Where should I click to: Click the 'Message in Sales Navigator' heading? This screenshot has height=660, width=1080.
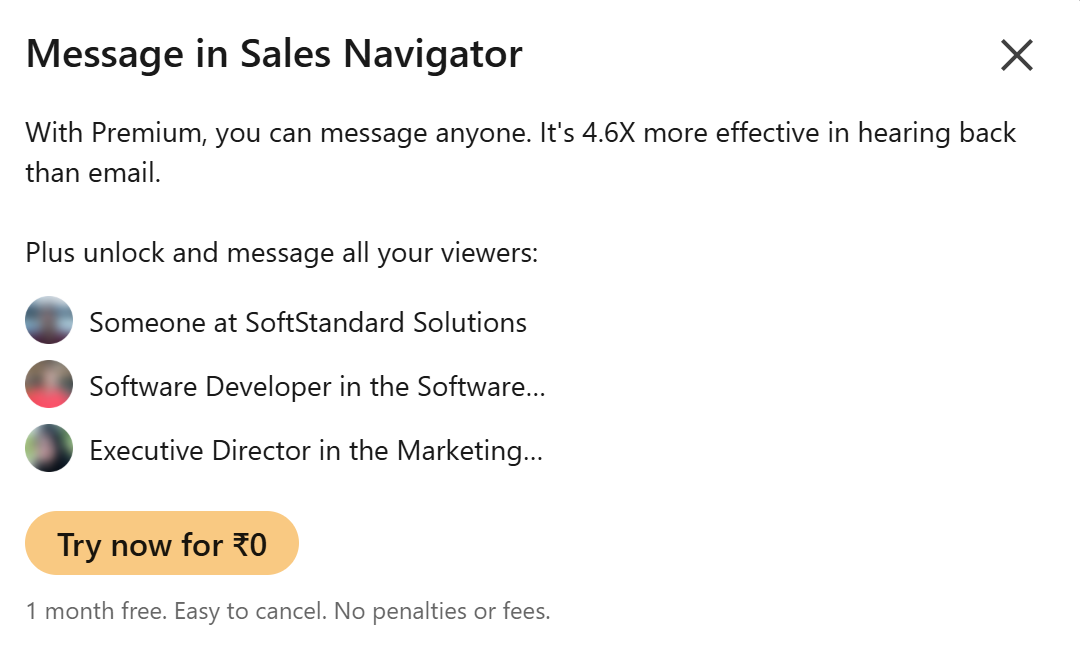click(x=274, y=54)
